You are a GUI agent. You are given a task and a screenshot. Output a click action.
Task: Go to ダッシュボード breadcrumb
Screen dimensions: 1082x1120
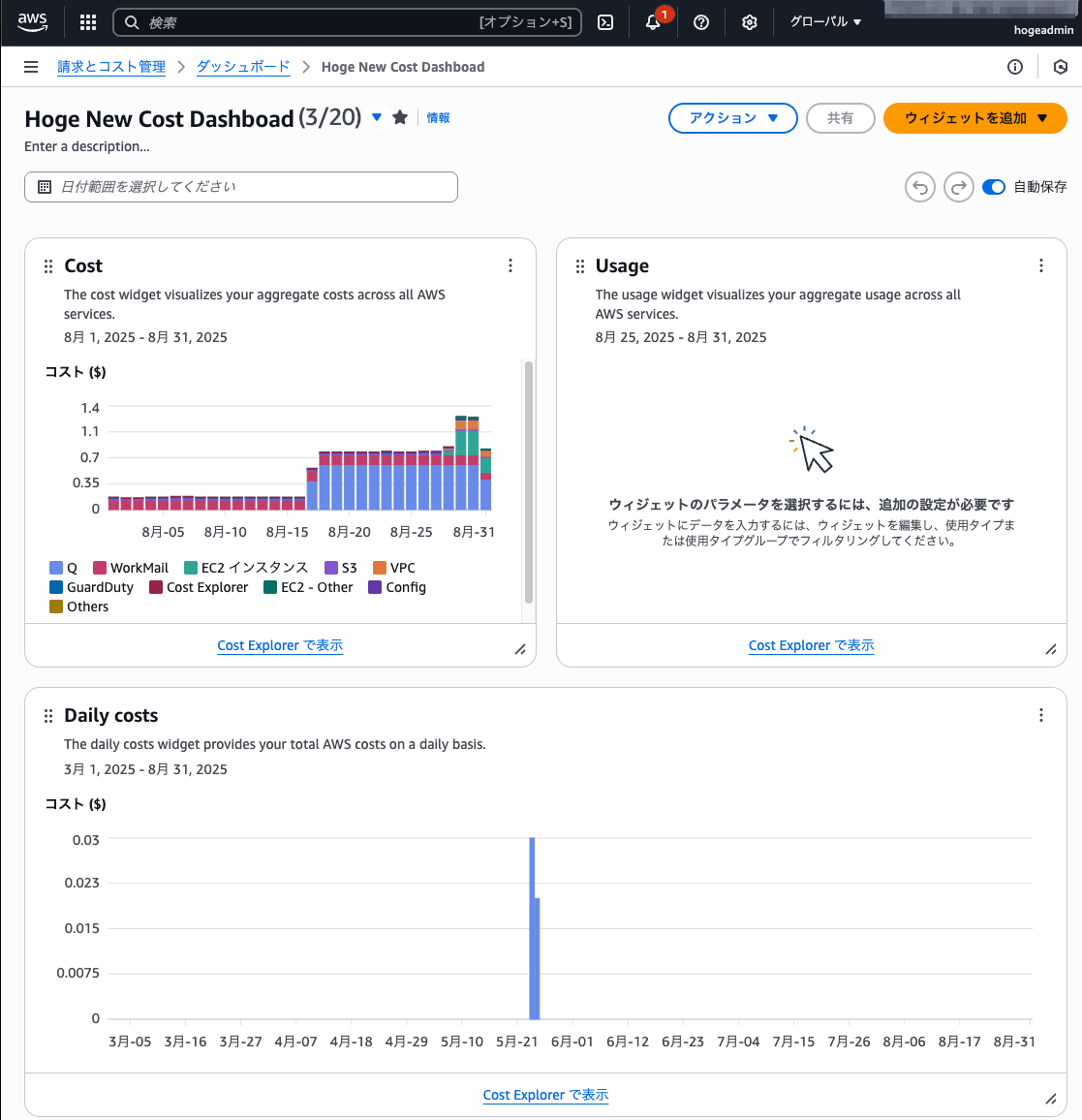243,67
